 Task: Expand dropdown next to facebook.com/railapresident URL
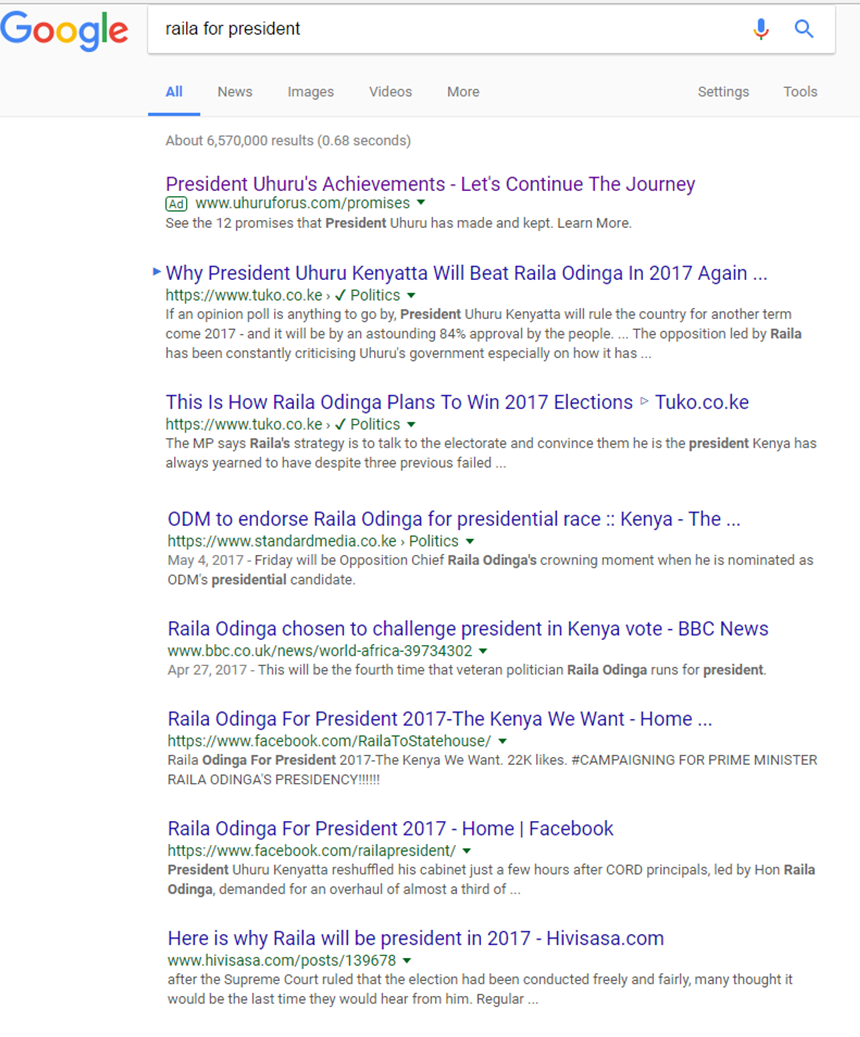[x=467, y=851]
